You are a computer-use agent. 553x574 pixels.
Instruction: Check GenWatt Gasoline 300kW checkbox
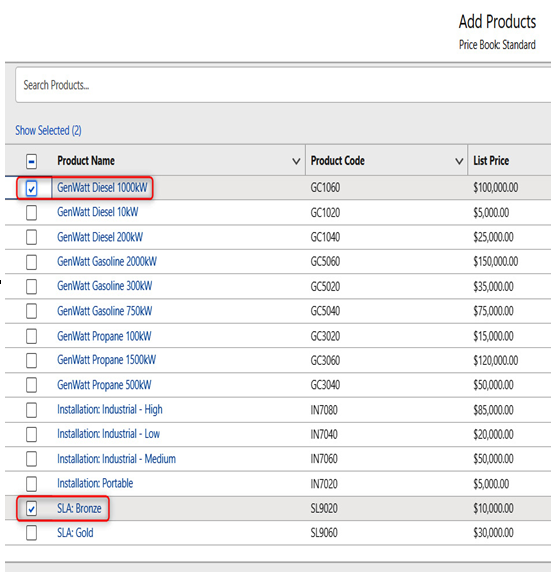(31, 287)
